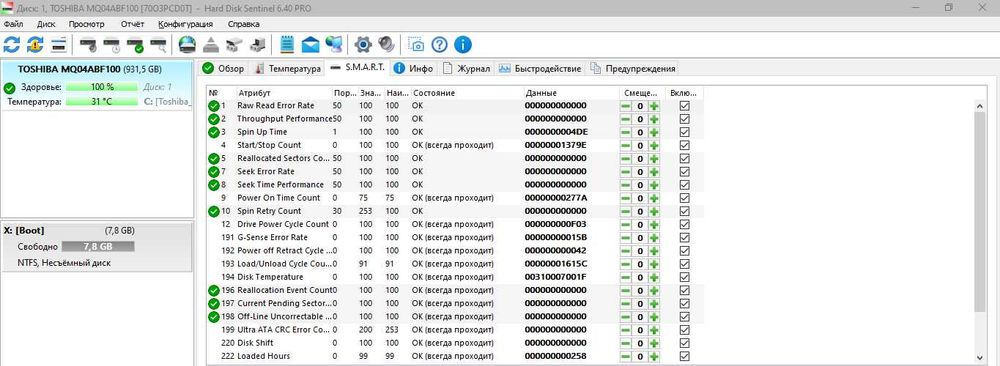Click the blue info toolbar icon

463,45
